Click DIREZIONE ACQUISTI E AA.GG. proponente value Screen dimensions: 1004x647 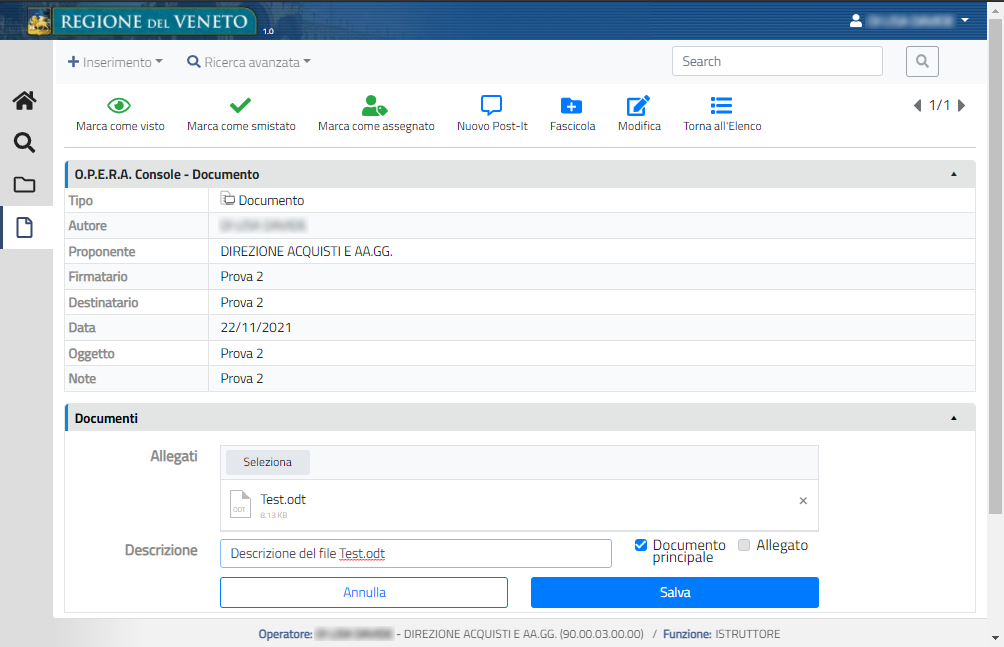coord(307,252)
